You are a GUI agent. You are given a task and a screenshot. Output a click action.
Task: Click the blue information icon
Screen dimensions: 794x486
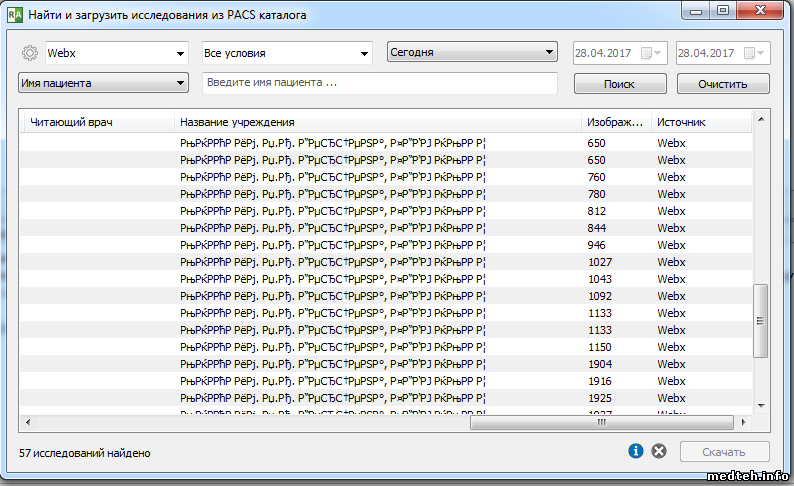635,452
